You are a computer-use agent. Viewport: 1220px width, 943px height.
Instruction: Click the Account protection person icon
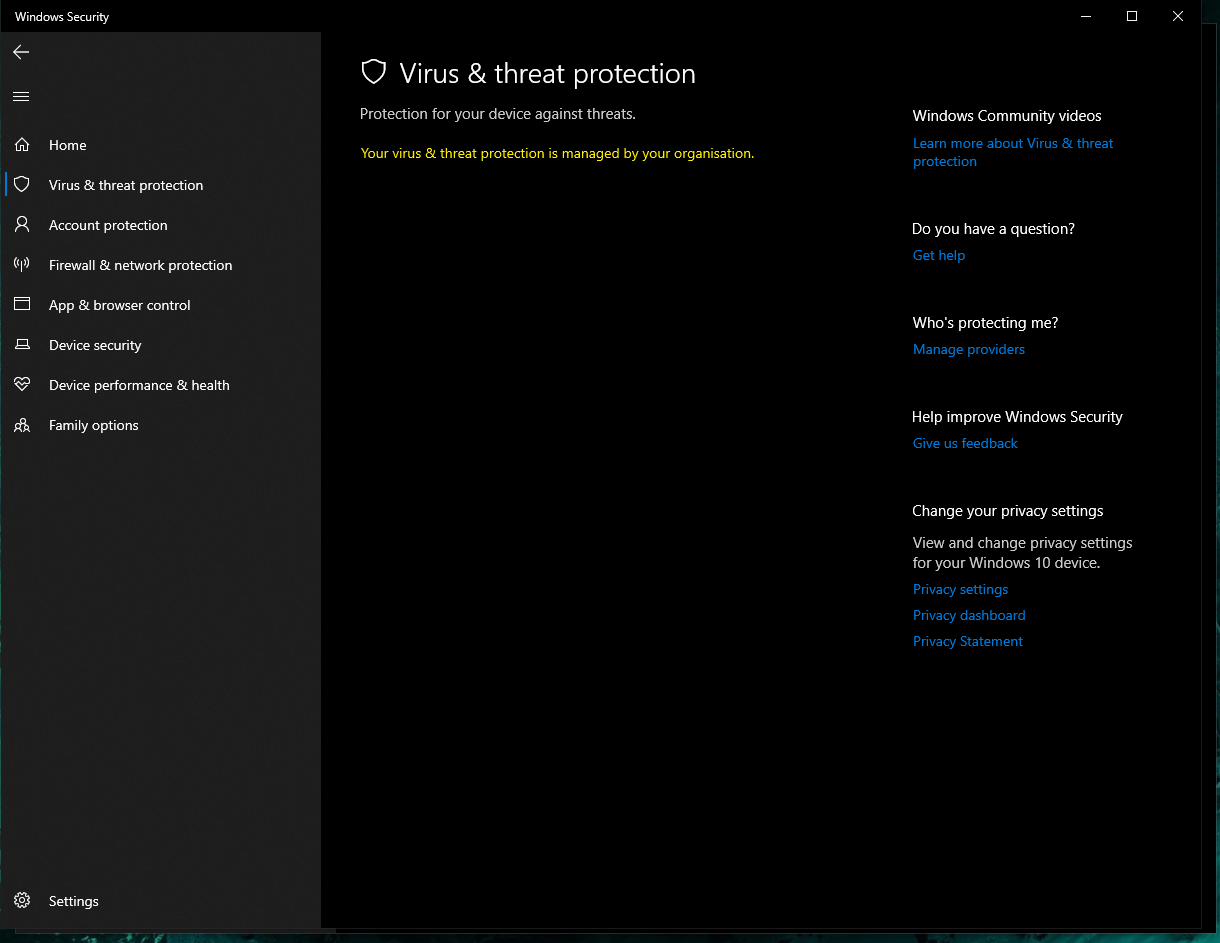tap(22, 225)
